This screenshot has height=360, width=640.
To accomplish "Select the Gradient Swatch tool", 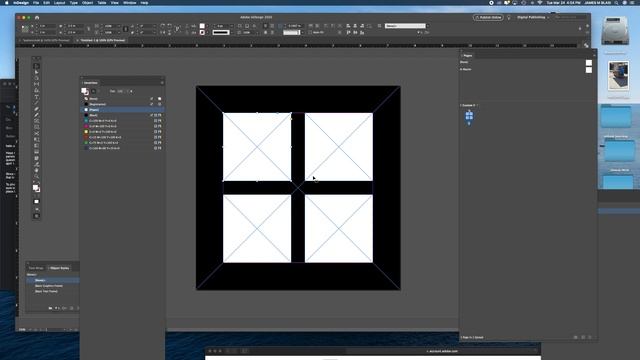I will pos(36,146).
